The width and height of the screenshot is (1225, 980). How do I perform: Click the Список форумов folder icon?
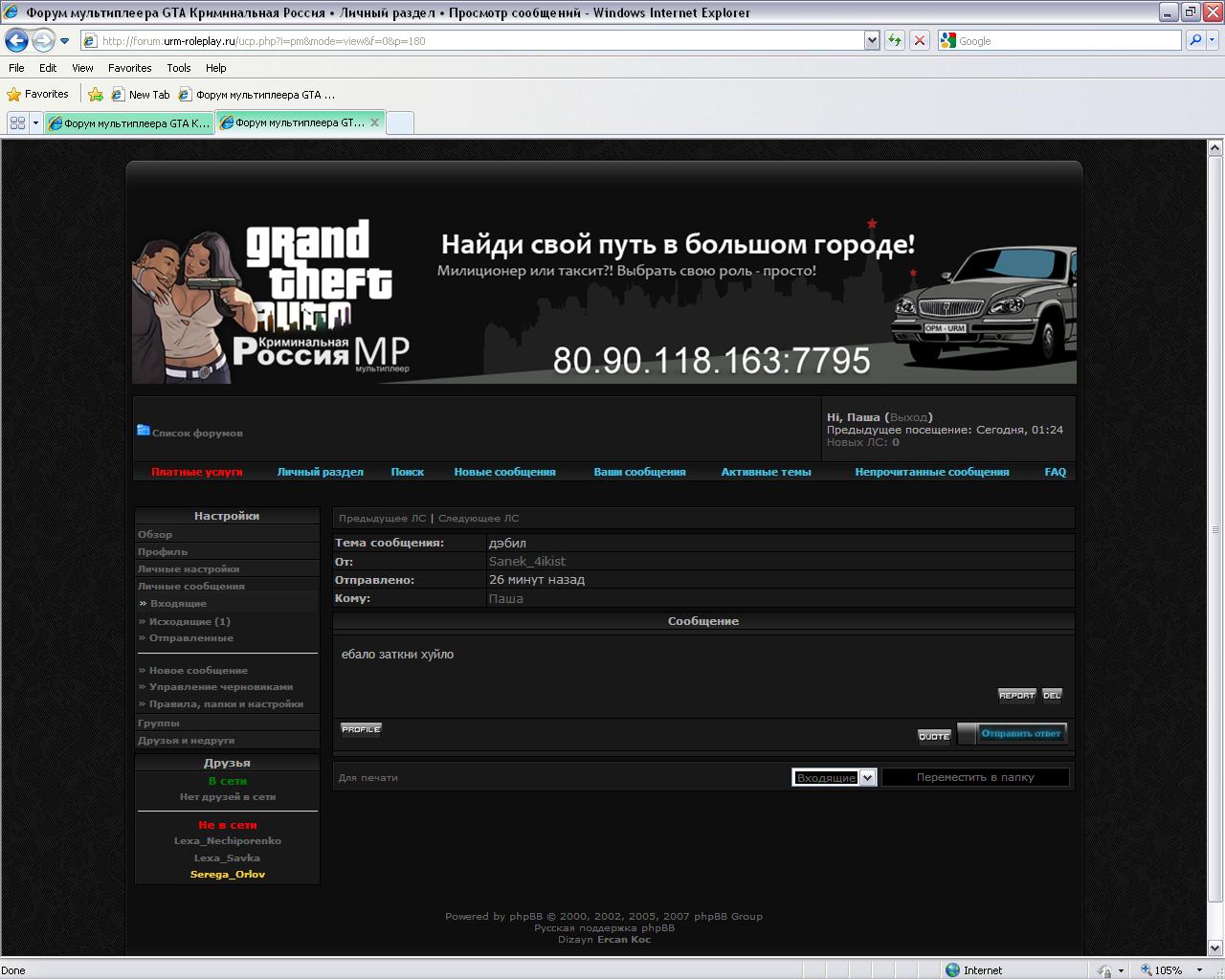tap(143, 431)
